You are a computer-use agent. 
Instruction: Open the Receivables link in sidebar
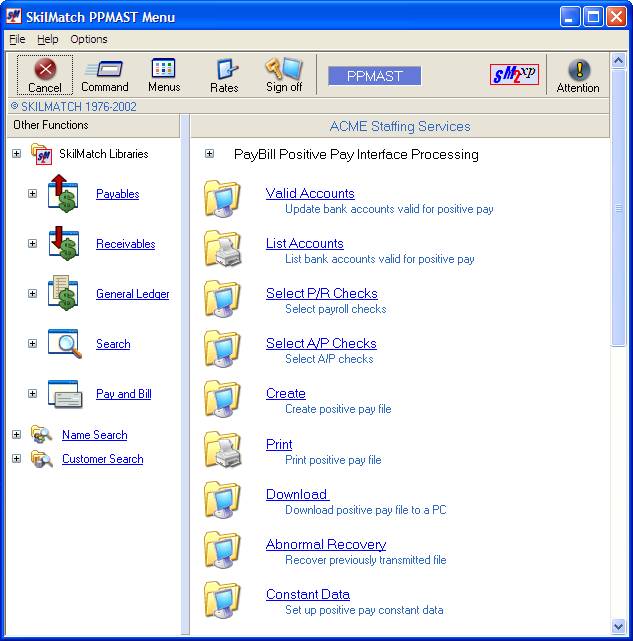(x=126, y=244)
